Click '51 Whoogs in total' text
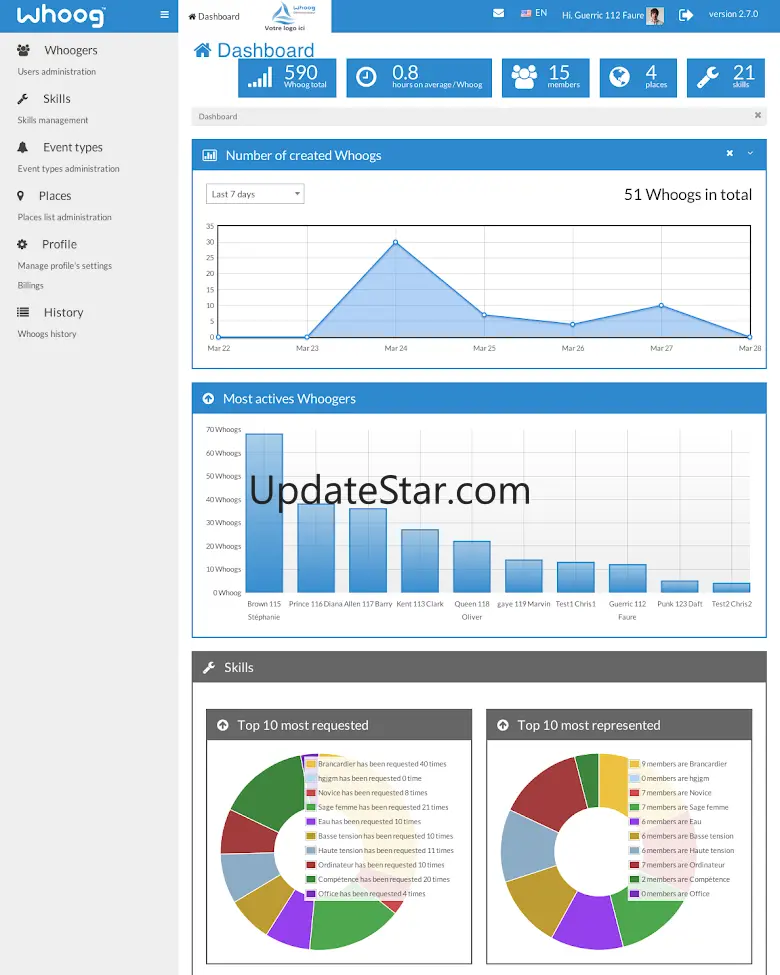This screenshot has height=975, width=780. [688, 195]
